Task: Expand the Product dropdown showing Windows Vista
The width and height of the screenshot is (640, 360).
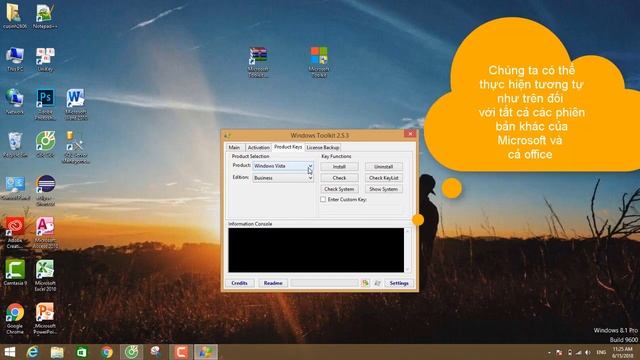Action: [310, 166]
